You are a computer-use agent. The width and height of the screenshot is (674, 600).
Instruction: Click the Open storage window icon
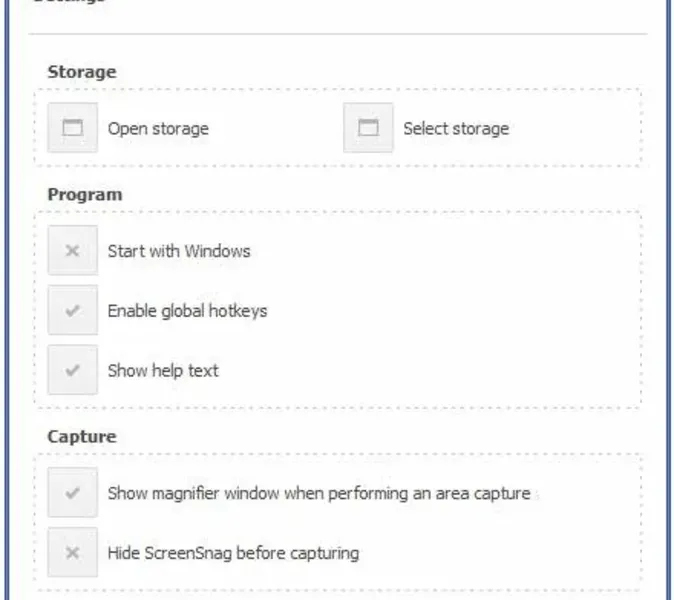(x=72, y=128)
